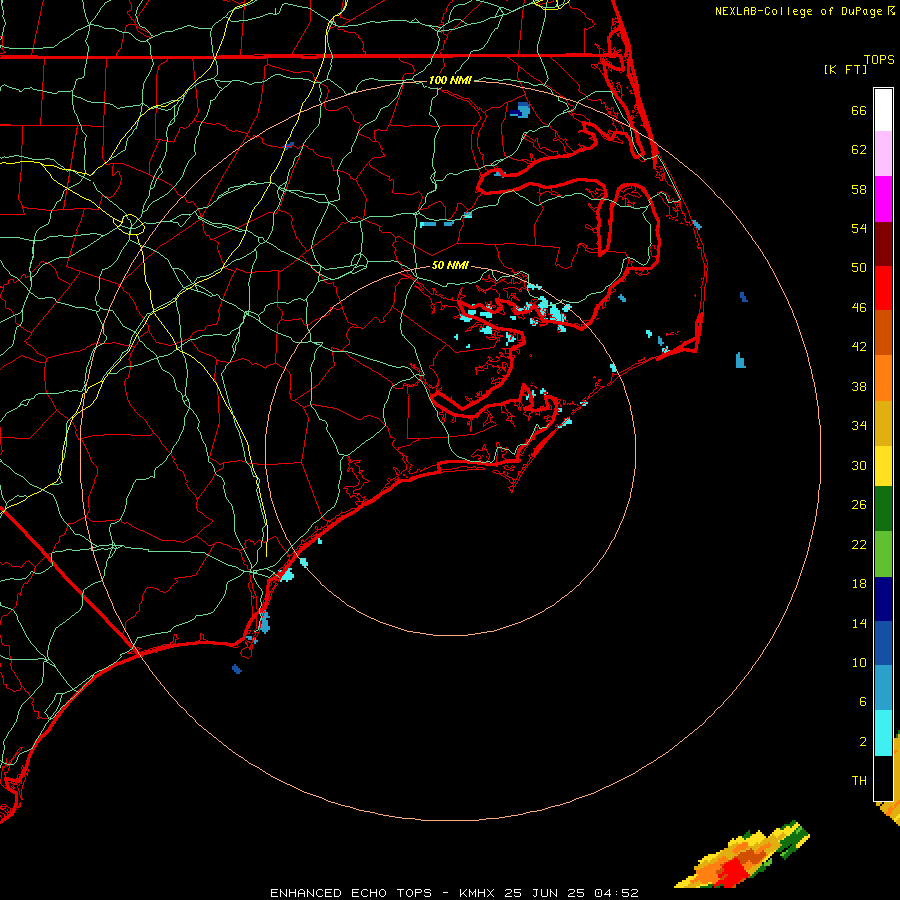This screenshot has height=900, width=900.
Task: Select the magenta legend color band
Action: (x=883, y=199)
